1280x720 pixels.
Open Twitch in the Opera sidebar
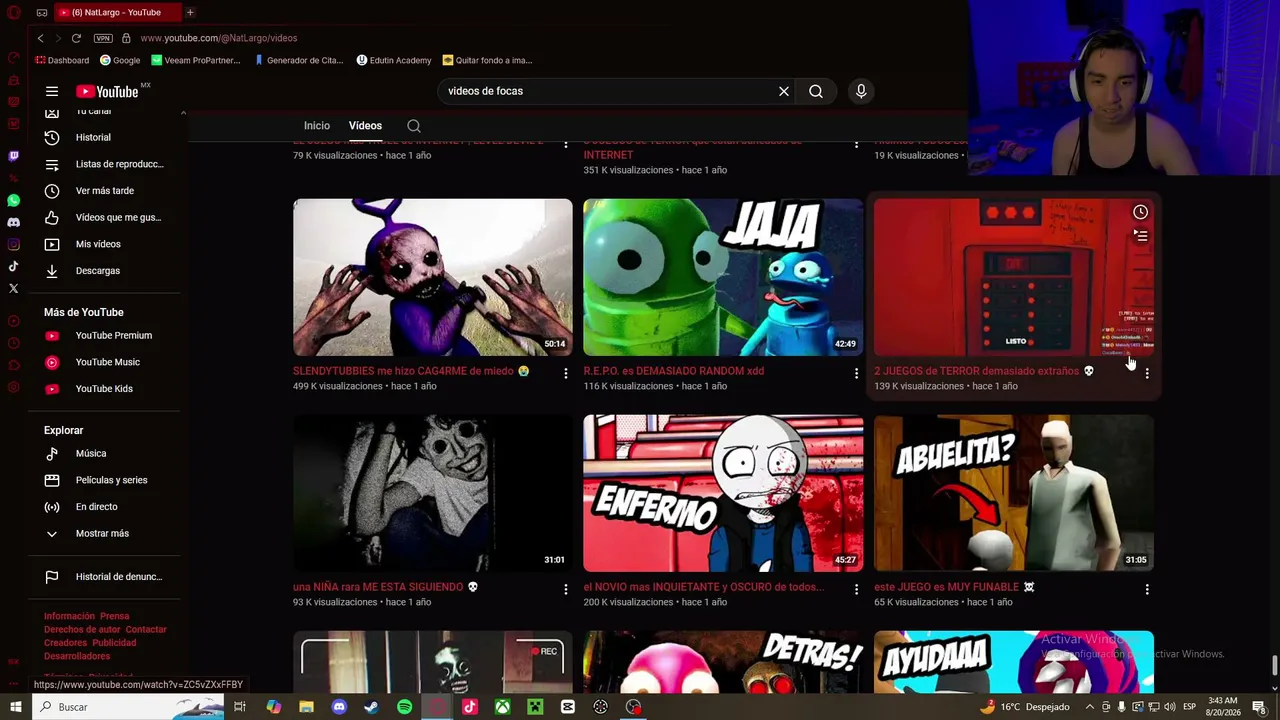(13, 156)
